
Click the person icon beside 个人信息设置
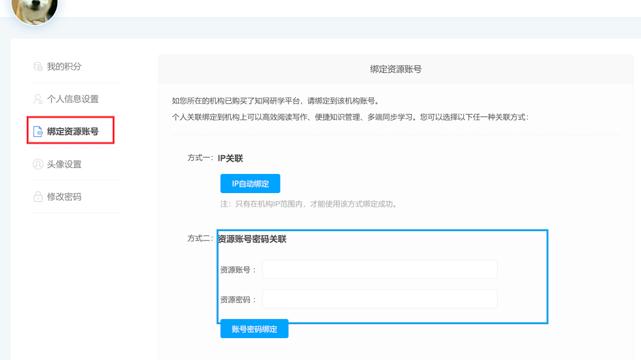38,99
